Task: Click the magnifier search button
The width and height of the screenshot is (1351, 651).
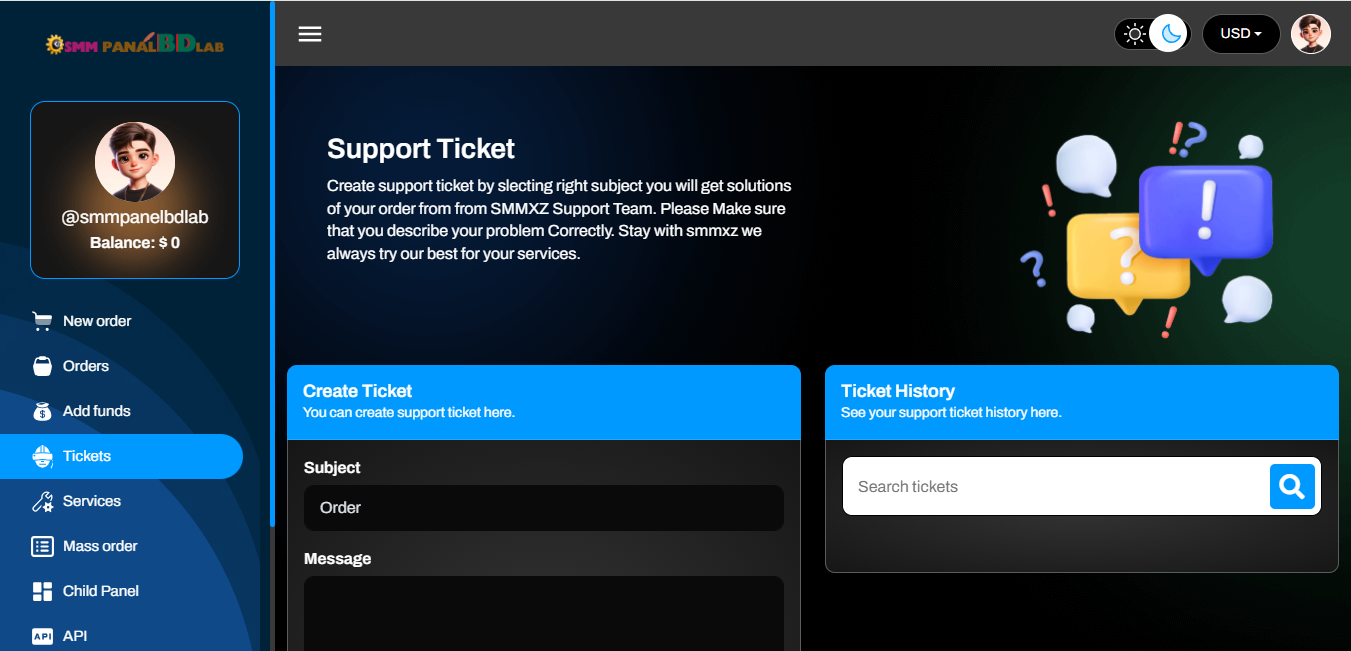Action: [x=1292, y=487]
